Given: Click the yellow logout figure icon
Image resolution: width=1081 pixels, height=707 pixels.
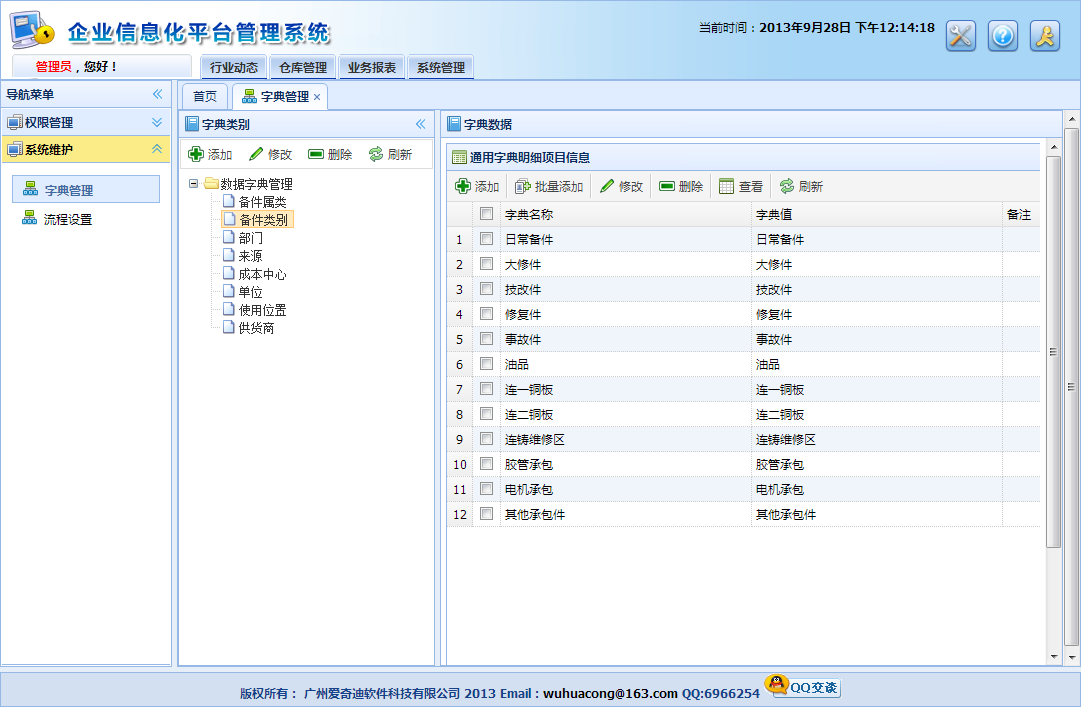Looking at the screenshot, I should [1044, 36].
